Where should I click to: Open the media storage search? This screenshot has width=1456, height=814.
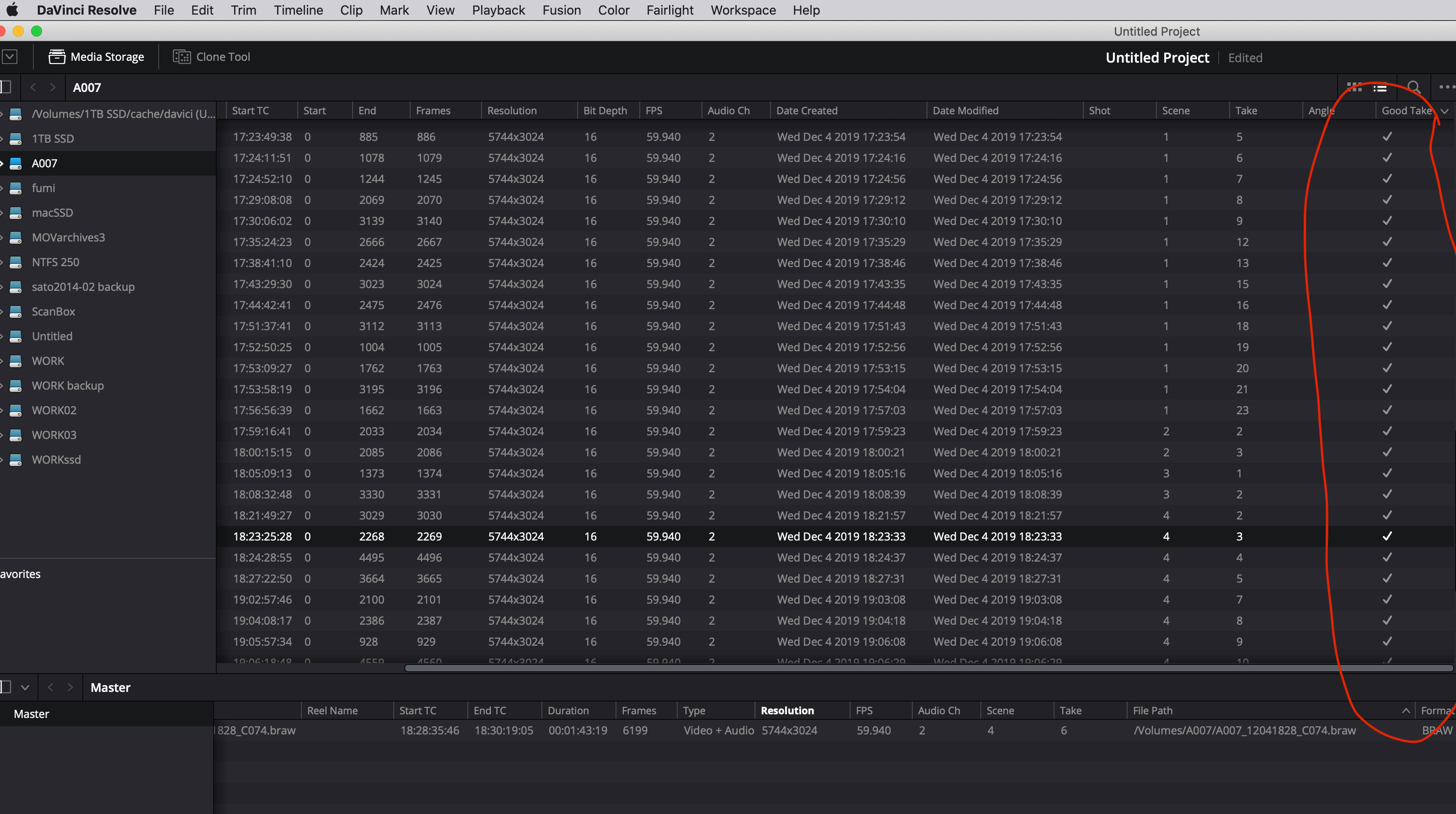[x=1413, y=87]
